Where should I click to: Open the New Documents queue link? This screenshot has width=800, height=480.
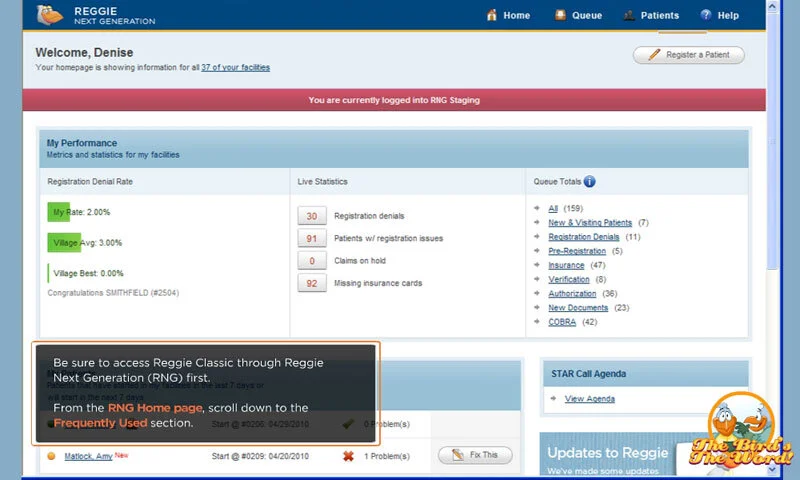click(x=578, y=308)
